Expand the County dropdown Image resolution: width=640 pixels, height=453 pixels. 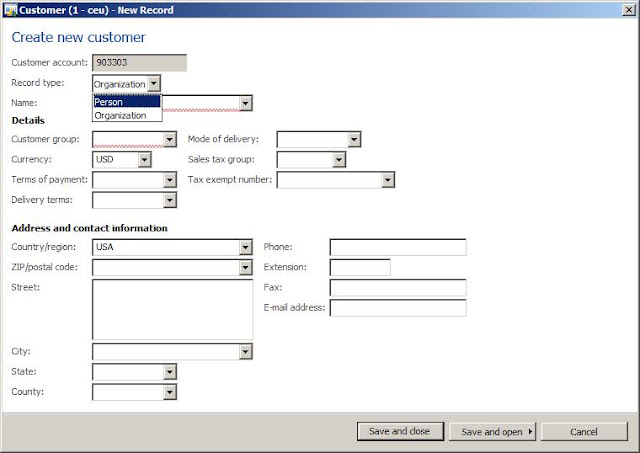tap(170, 392)
